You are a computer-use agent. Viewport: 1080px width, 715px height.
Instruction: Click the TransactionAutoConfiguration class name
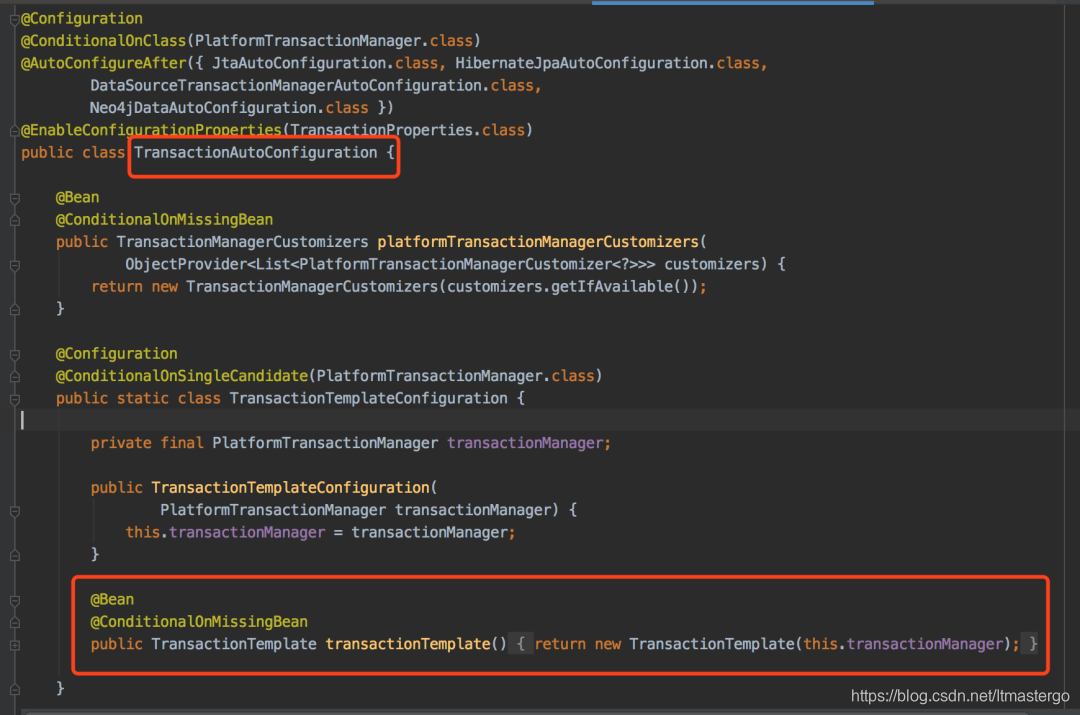click(x=256, y=152)
